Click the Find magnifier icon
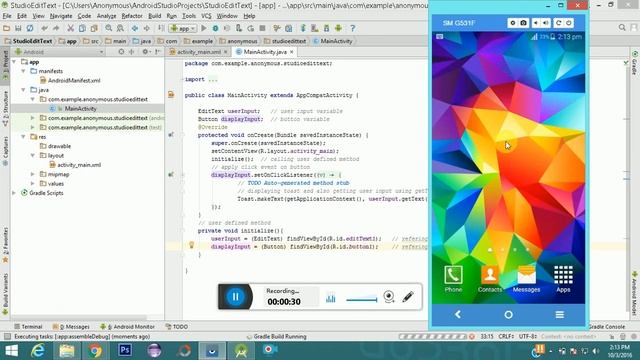Image resolution: width=640 pixels, height=360 pixels. click(109, 28)
